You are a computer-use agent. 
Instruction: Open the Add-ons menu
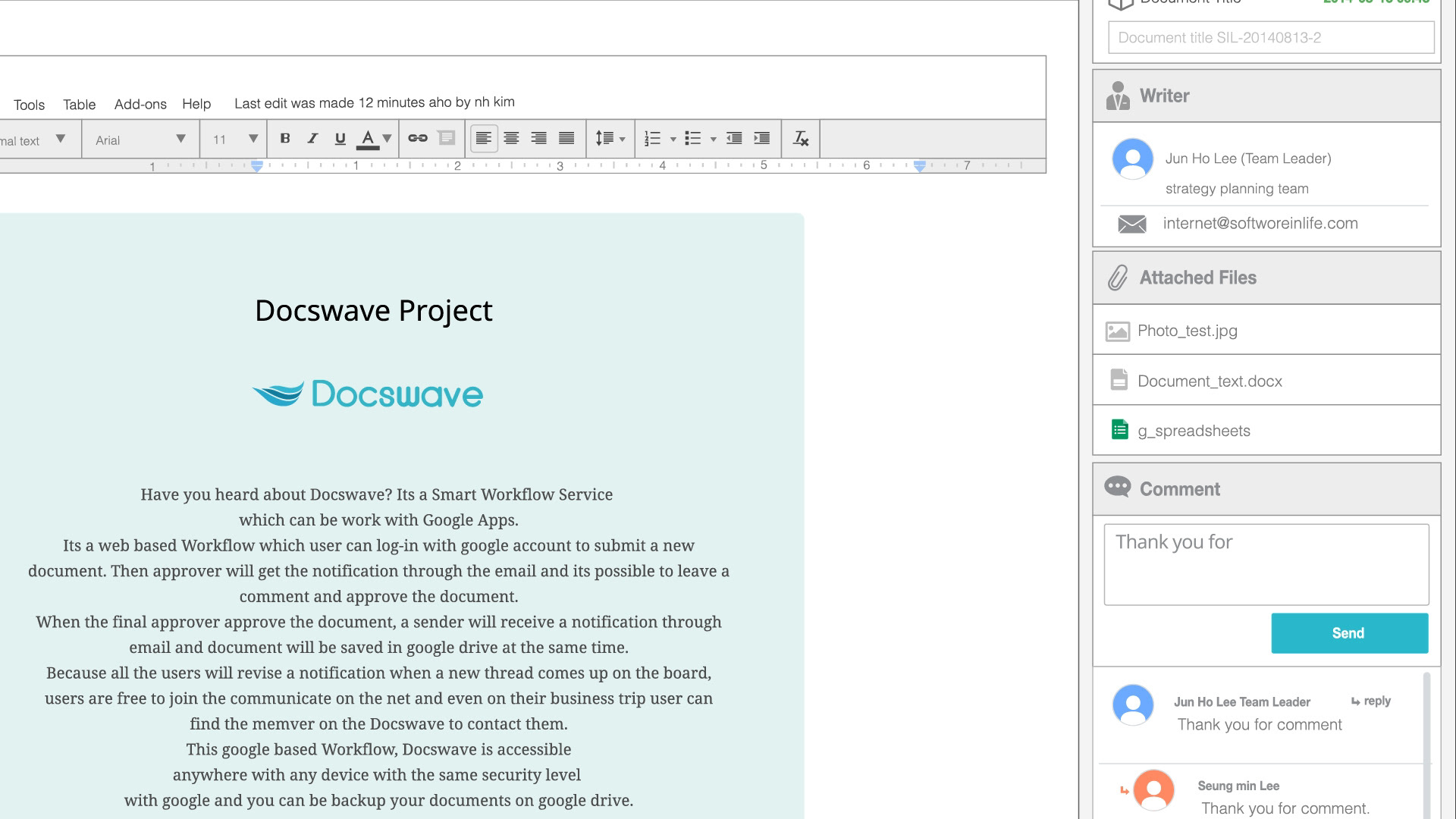[140, 105]
